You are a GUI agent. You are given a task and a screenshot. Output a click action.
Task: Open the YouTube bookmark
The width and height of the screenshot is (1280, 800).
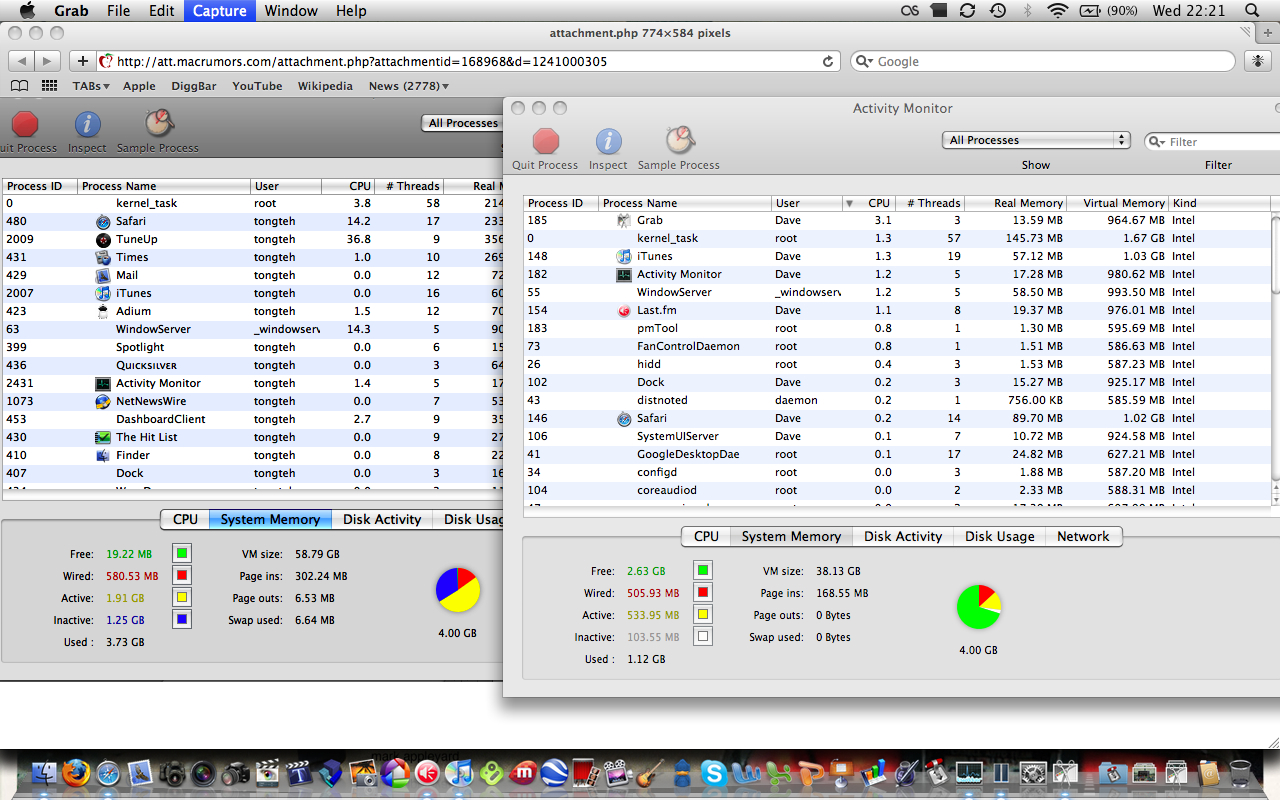click(257, 86)
